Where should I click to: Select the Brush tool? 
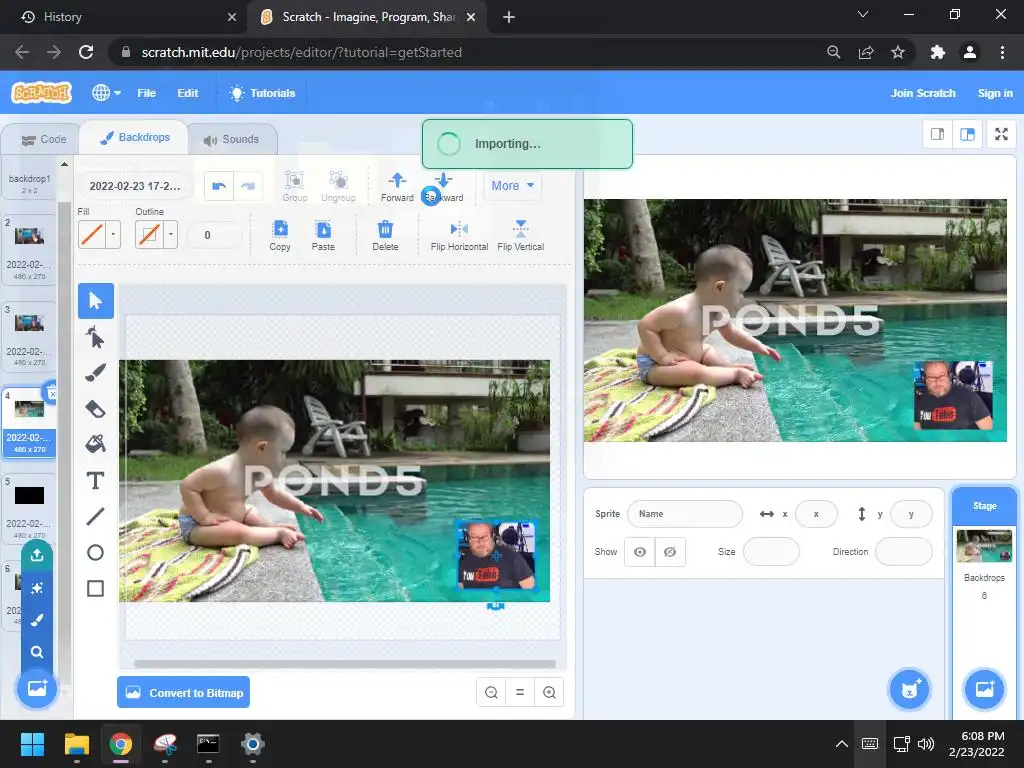coord(95,373)
